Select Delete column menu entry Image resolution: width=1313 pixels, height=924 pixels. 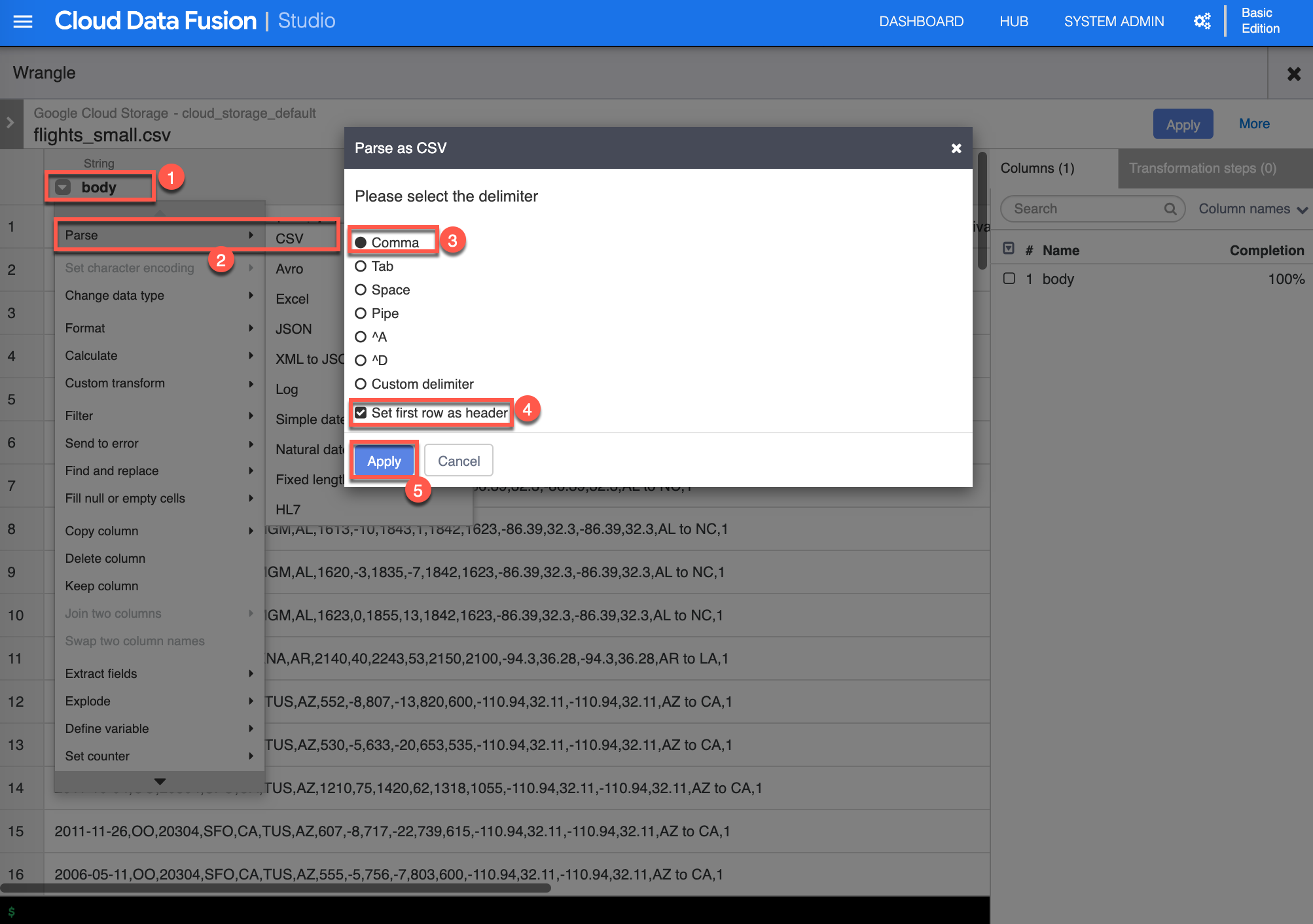click(x=105, y=559)
